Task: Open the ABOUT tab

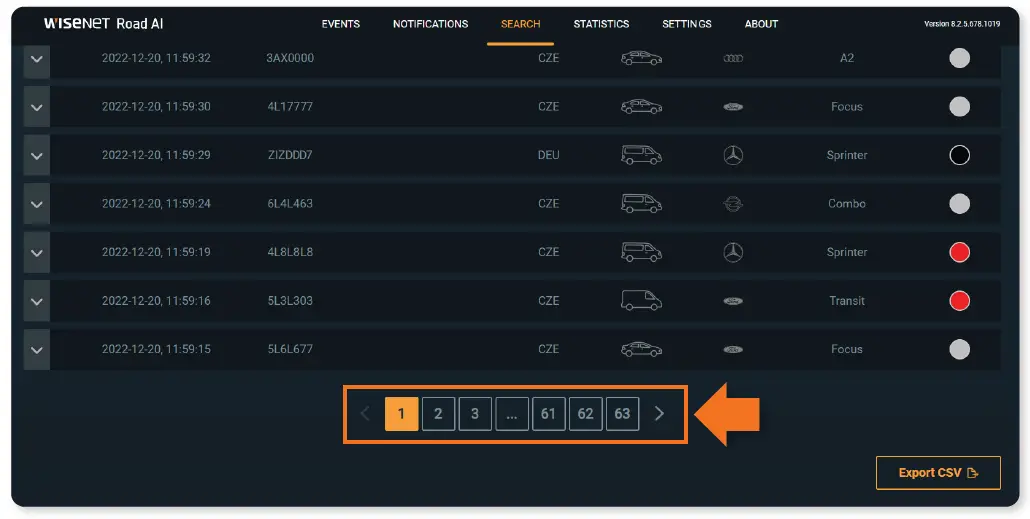Action: pyautogui.click(x=761, y=24)
